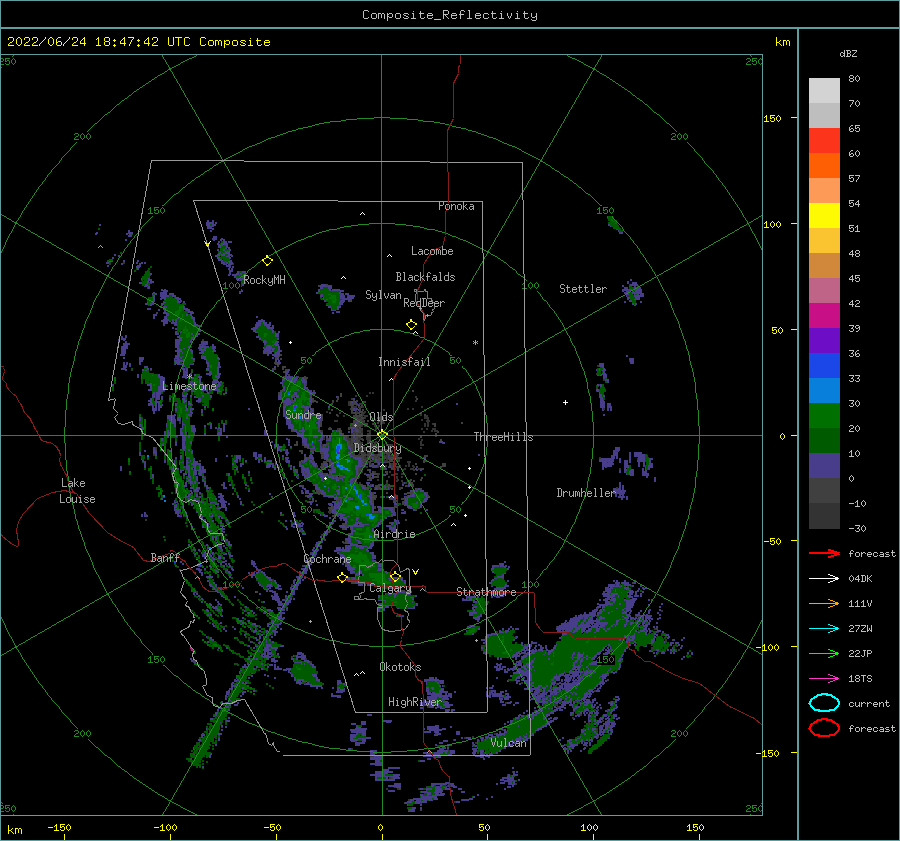The height and width of the screenshot is (841, 900).
Task: Click the indigo 10 dBZ color swatch
Action: (824, 466)
